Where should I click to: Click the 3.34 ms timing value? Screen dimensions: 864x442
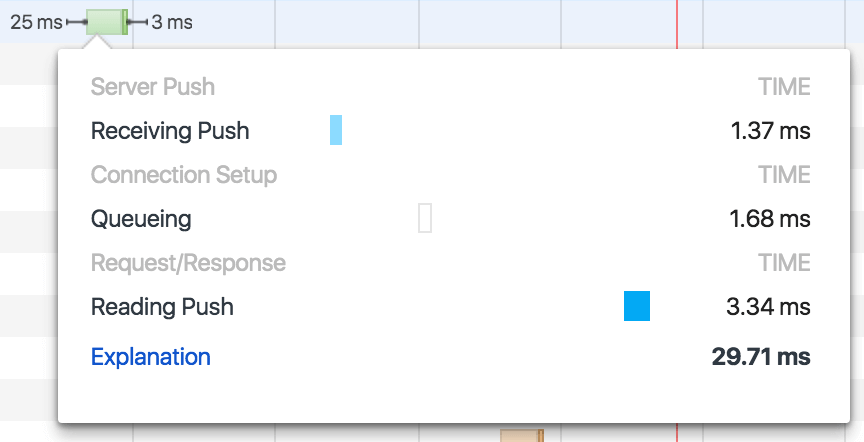[x=768, y=307]
